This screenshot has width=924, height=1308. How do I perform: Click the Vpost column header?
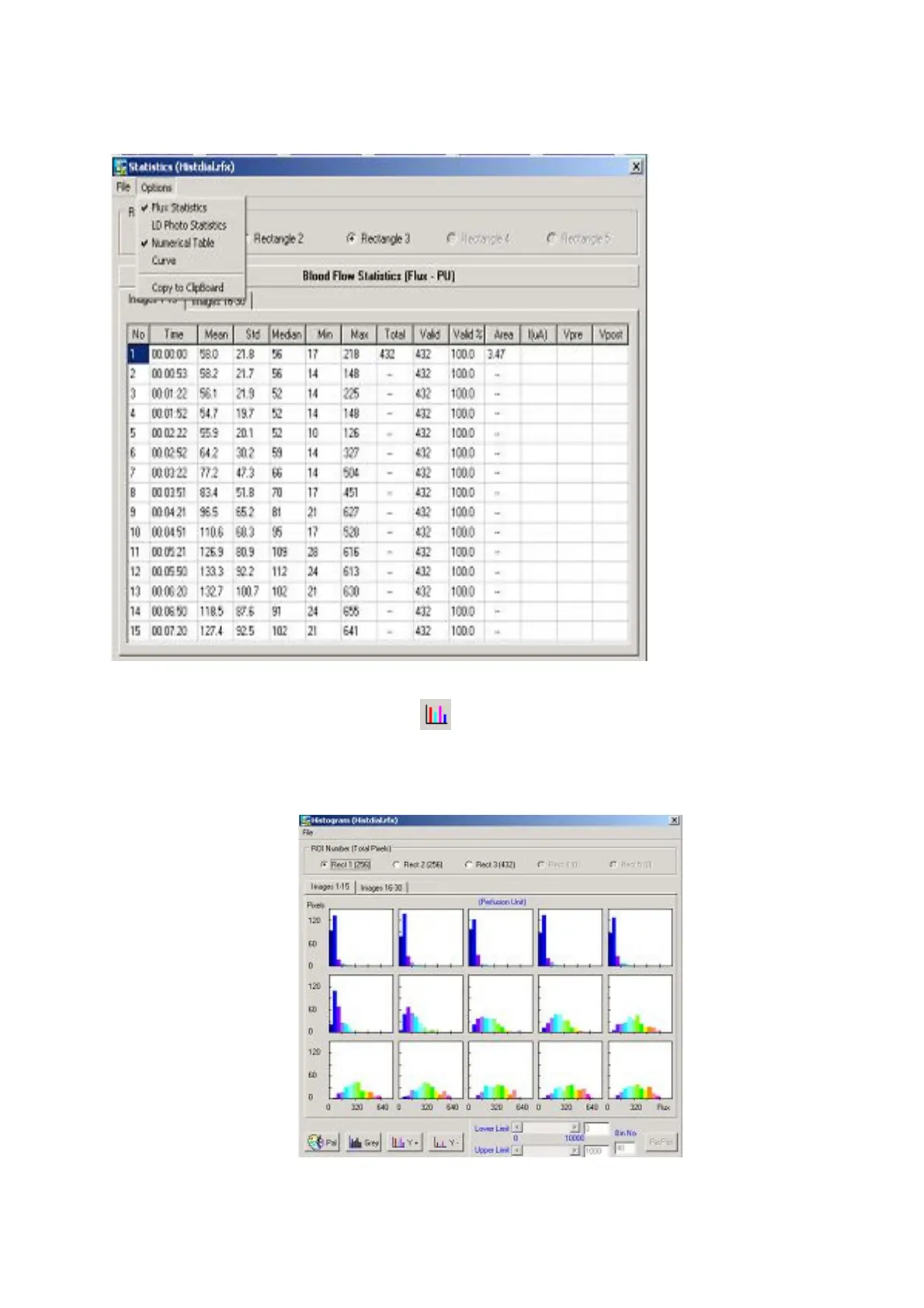coord(610,335)
